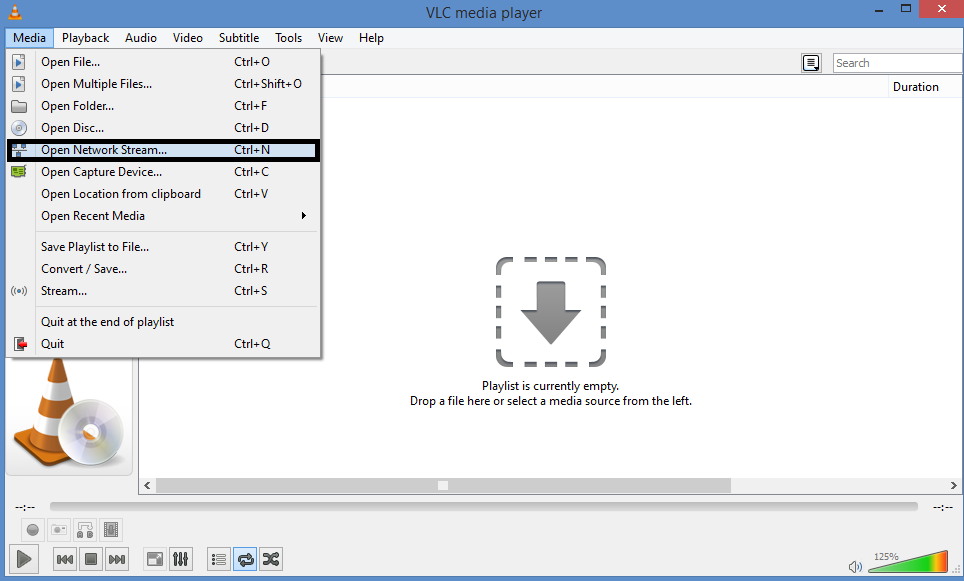964x581 pixels.
Task: Click playlist horizontal scrollbar left arrow
Action: [148, 485]
